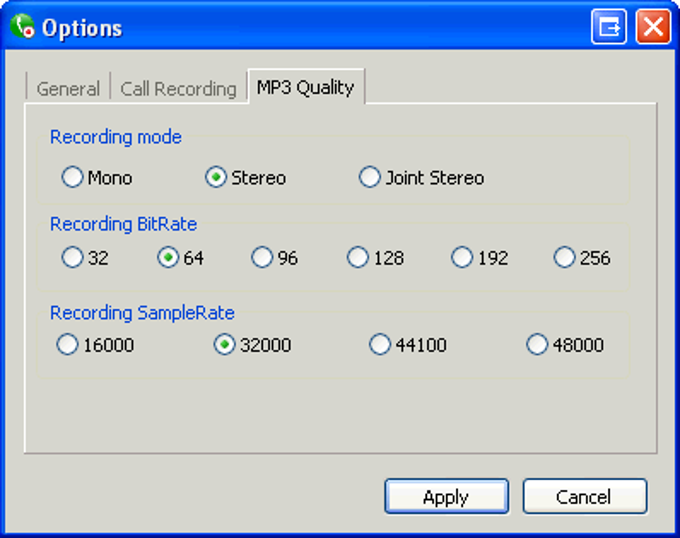680x538 pixels.
Task: Click the Options window title text
Action: pos(82,29)
